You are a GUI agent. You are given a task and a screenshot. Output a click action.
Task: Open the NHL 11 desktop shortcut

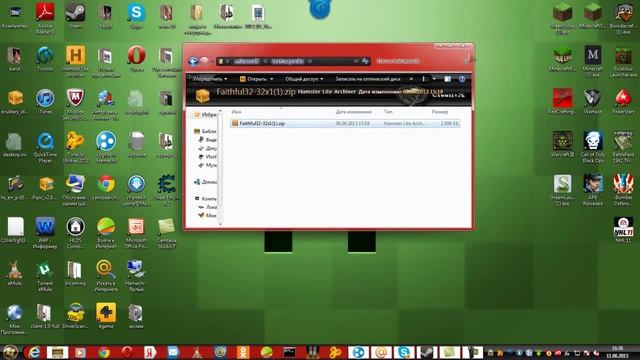(623, 230)
